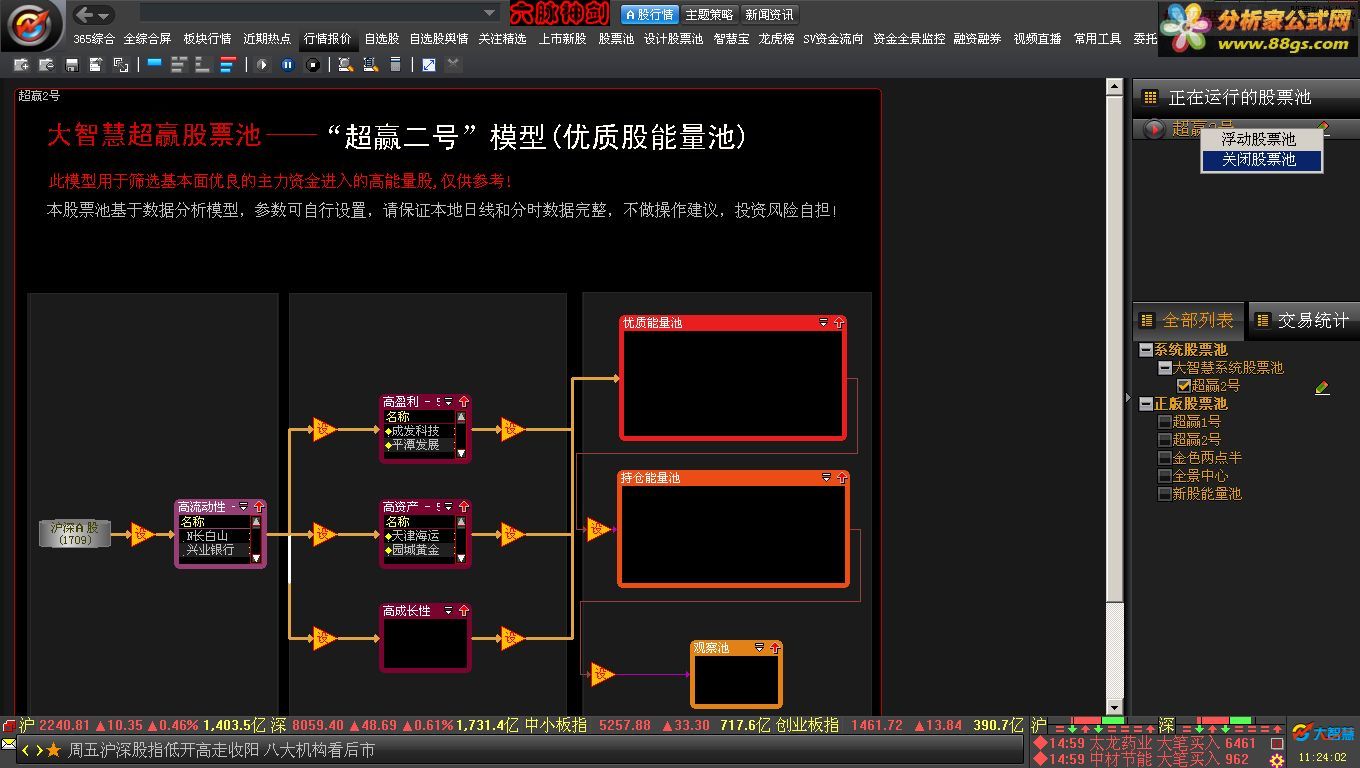This screenshot has width=1360, height=768.
Task: Click the gray list document toolbar icon
Action: (x=395, y=64)
